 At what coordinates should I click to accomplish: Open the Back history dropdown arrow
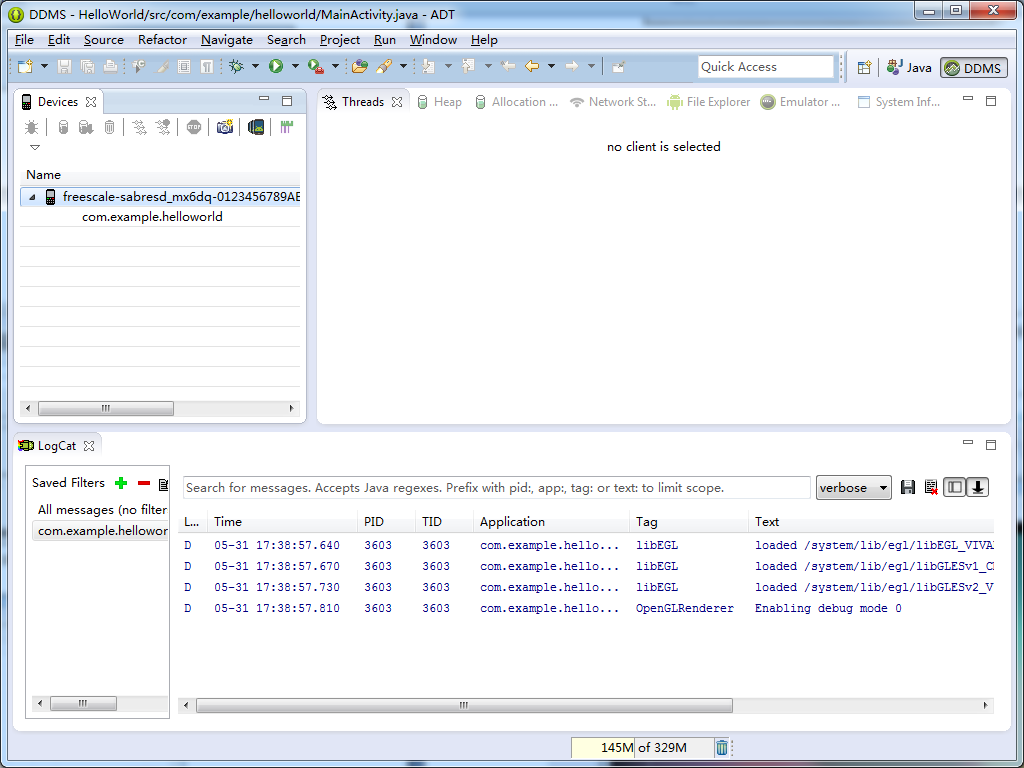[551, 67]
